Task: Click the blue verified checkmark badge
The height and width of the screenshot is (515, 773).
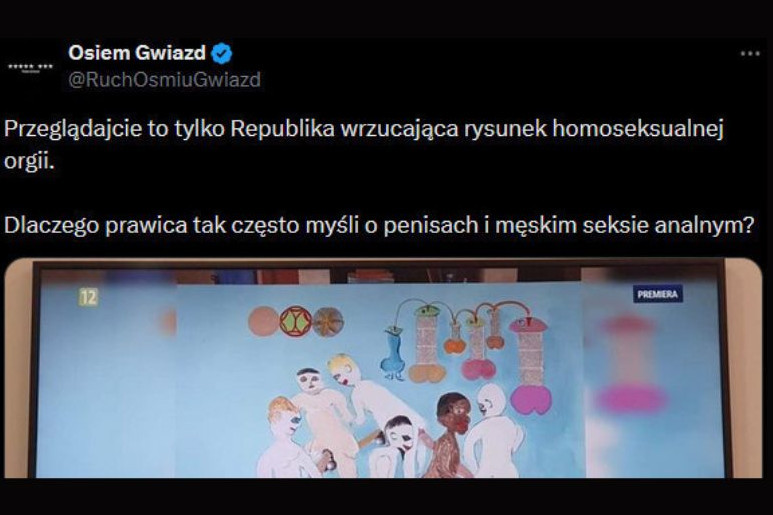Action: [222, 53]
